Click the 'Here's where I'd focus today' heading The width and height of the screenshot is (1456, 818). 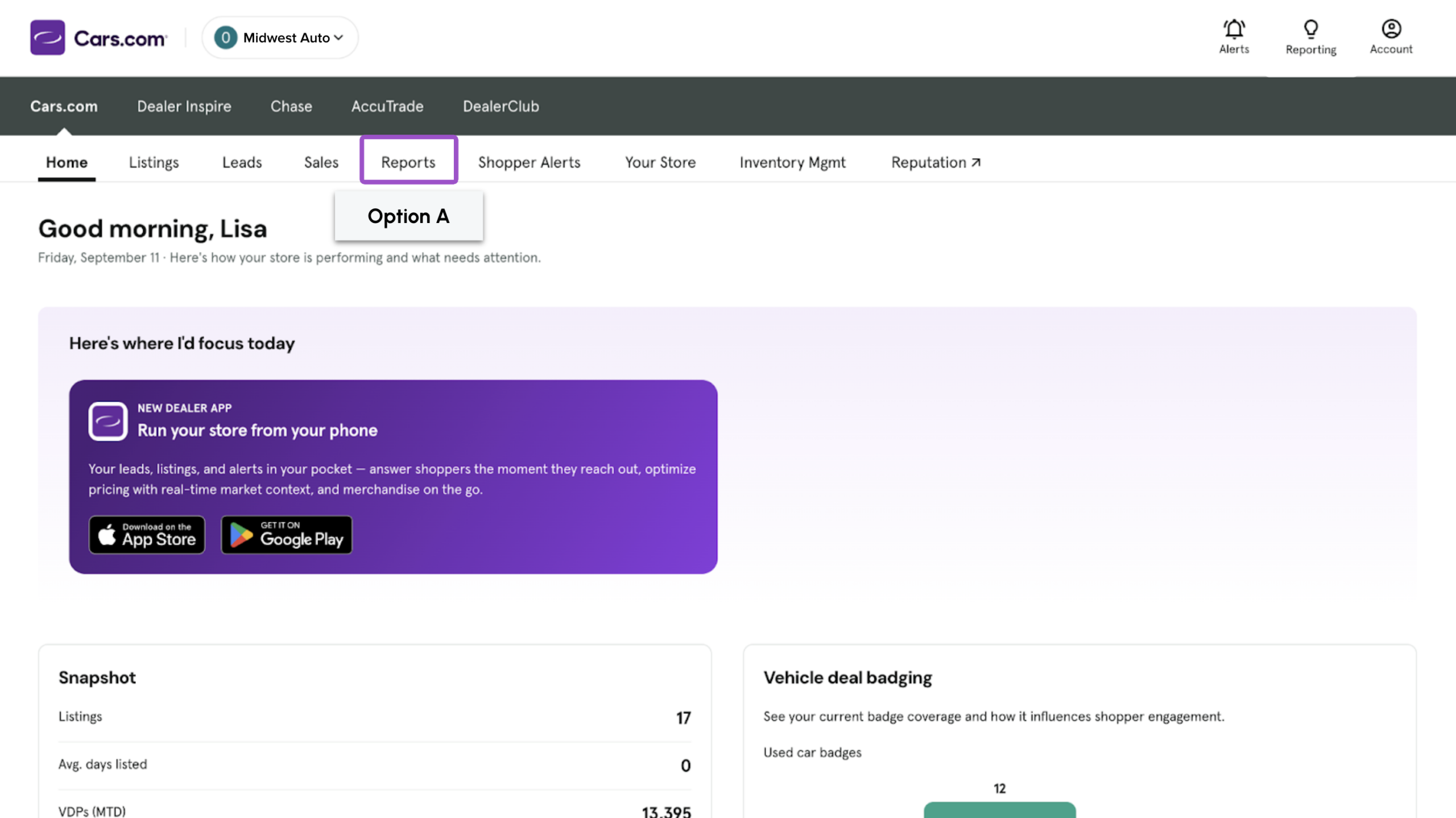[x=182, y=344]
